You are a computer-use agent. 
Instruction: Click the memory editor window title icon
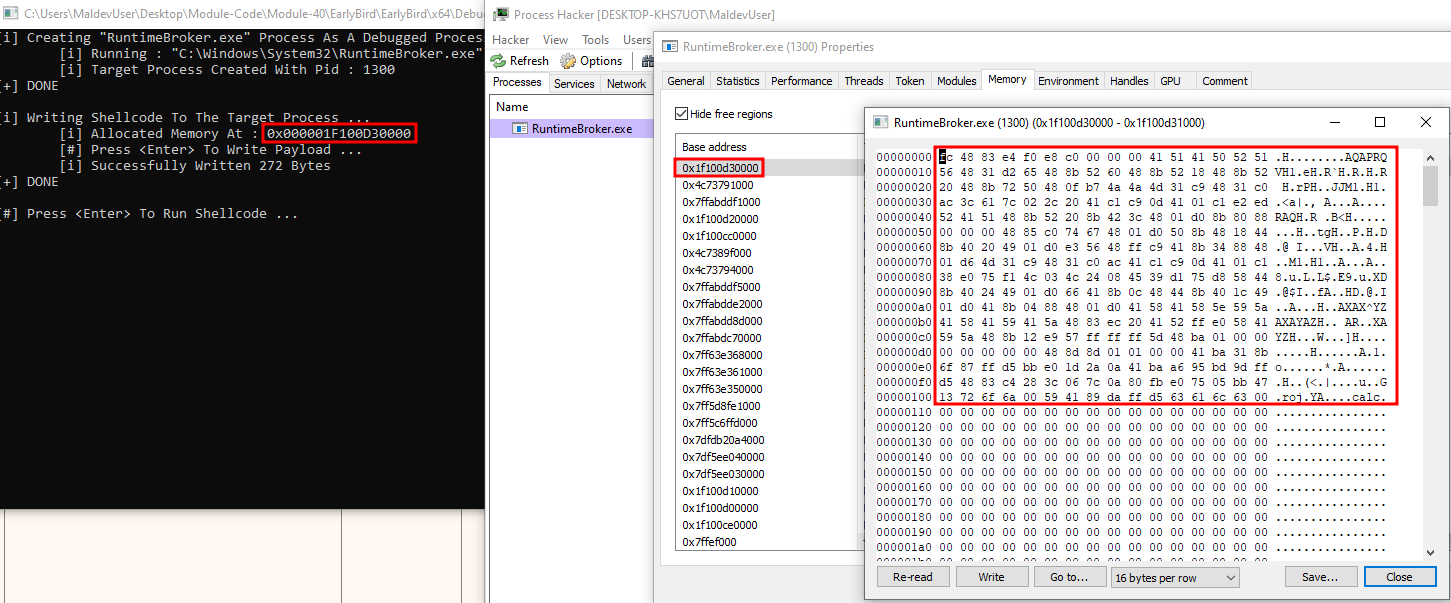click(x=881, y=122)
